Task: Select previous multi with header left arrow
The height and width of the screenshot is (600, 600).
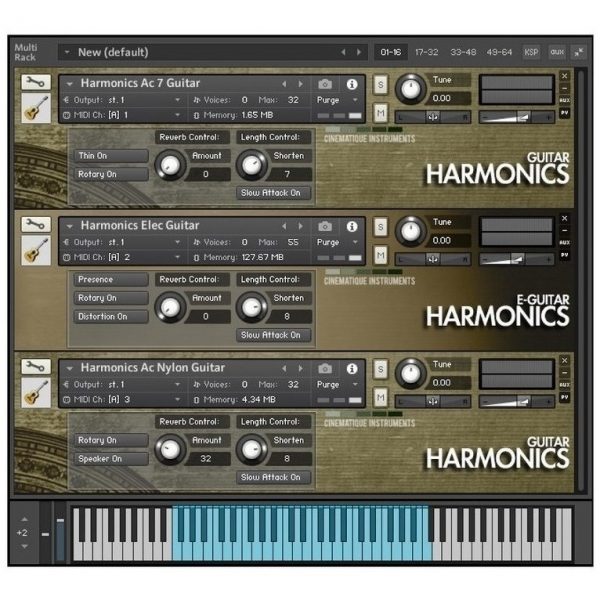Action: pos(343,52)
